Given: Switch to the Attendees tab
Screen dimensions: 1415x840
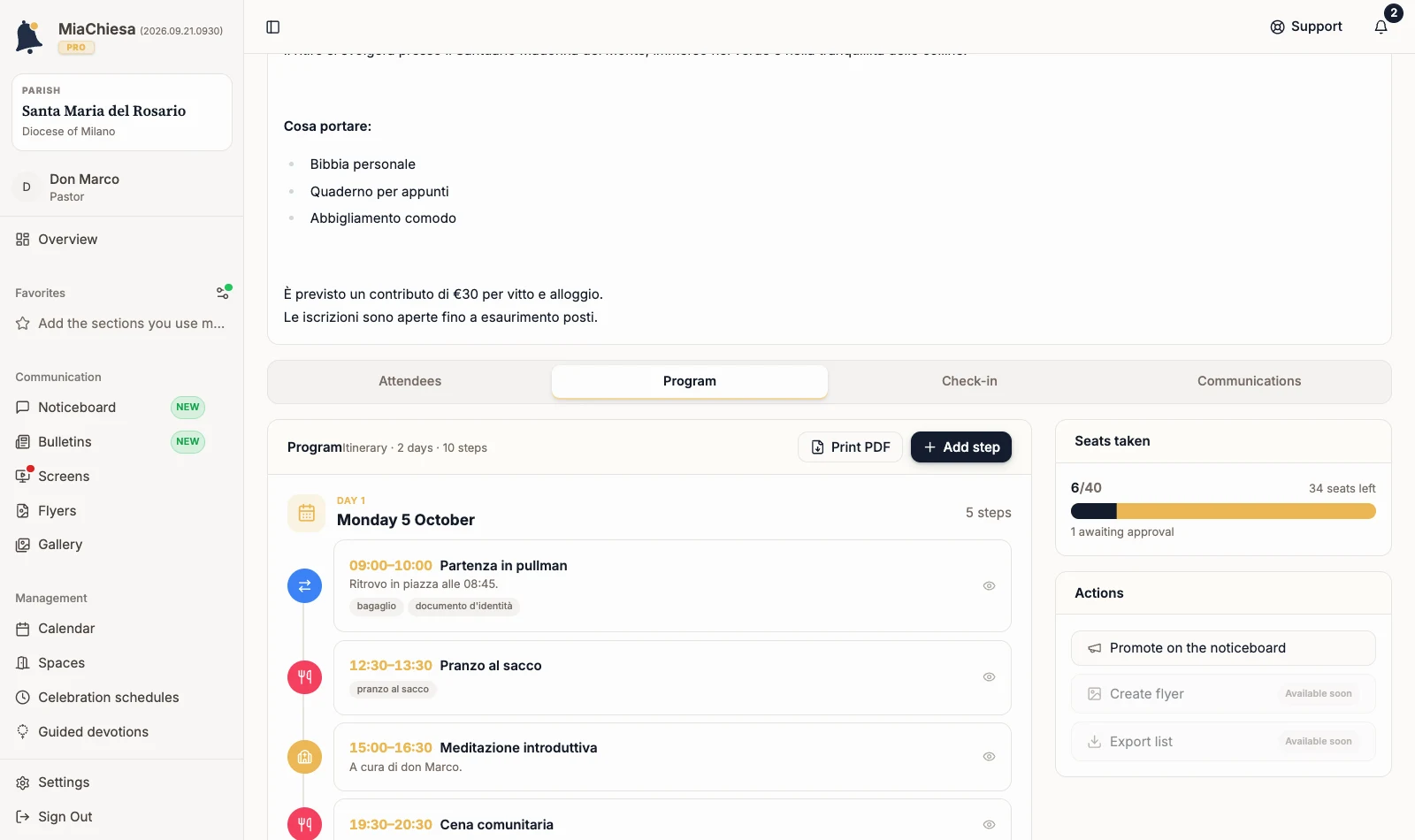Looking at the screenshot, I should tap(410, 381).
